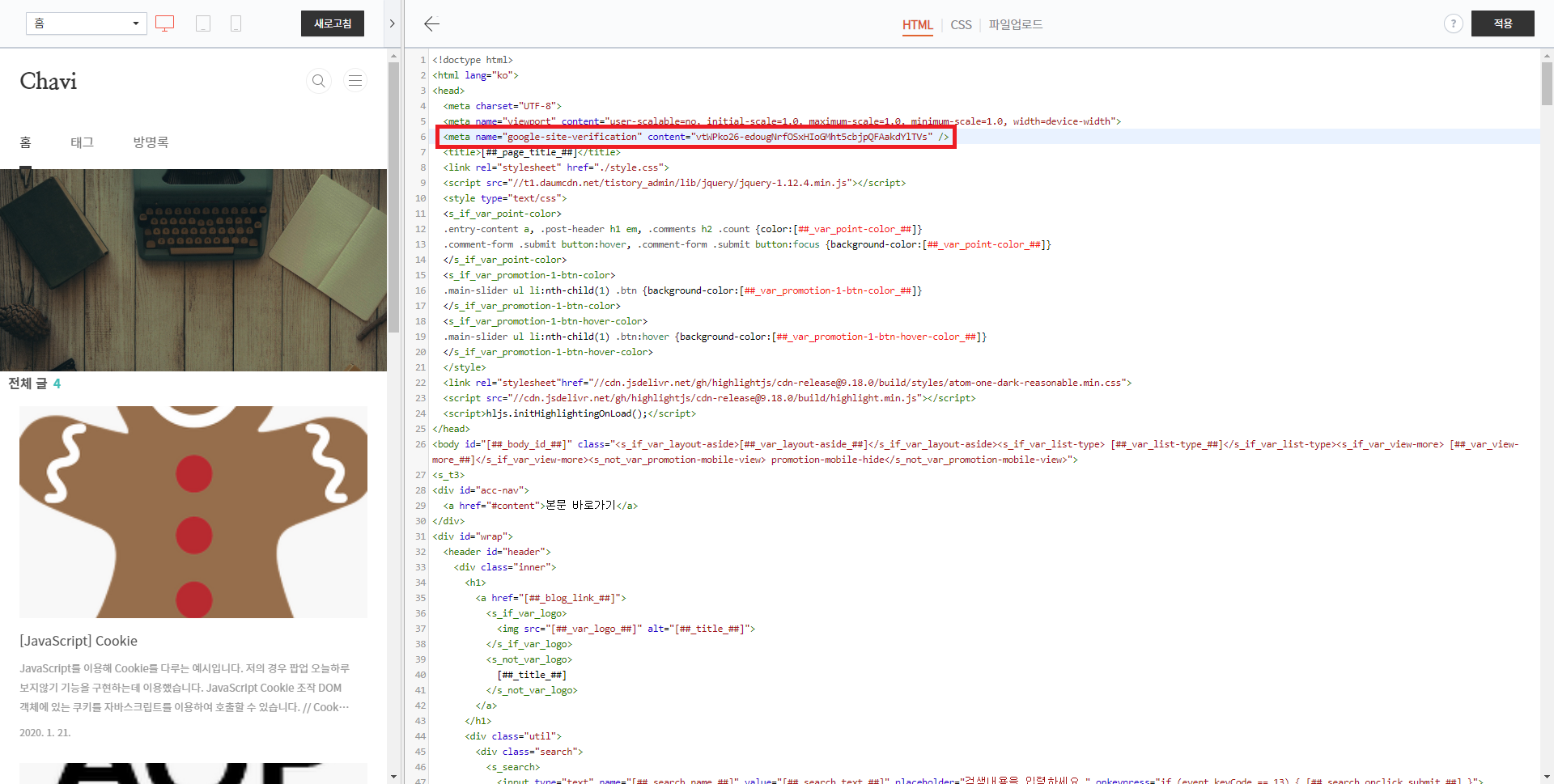Select 방명록 in blog navigation
Image resolution: width=1554 pixels, height=784 pixels.
tap(151, 142)
